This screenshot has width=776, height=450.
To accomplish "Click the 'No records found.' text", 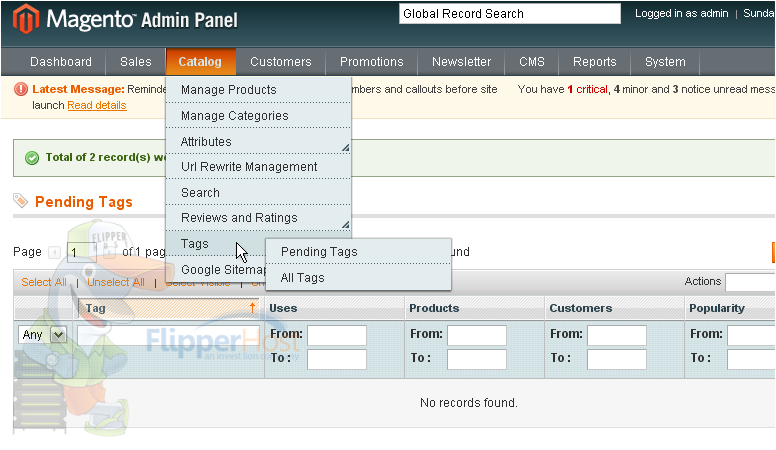I will pos(469,402).
